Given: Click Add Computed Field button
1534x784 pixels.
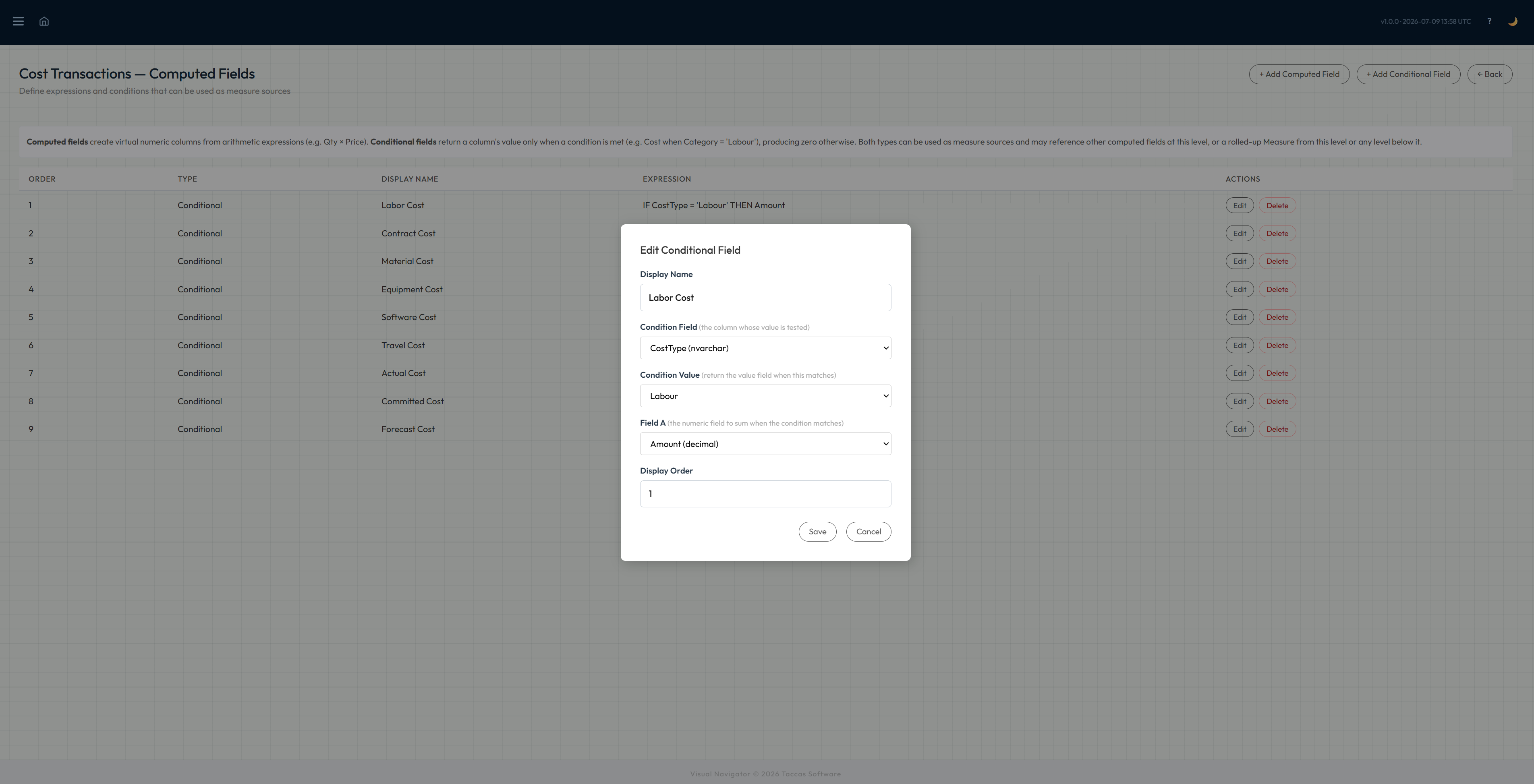Looking at the screenshot, I should click(1299, 74).
